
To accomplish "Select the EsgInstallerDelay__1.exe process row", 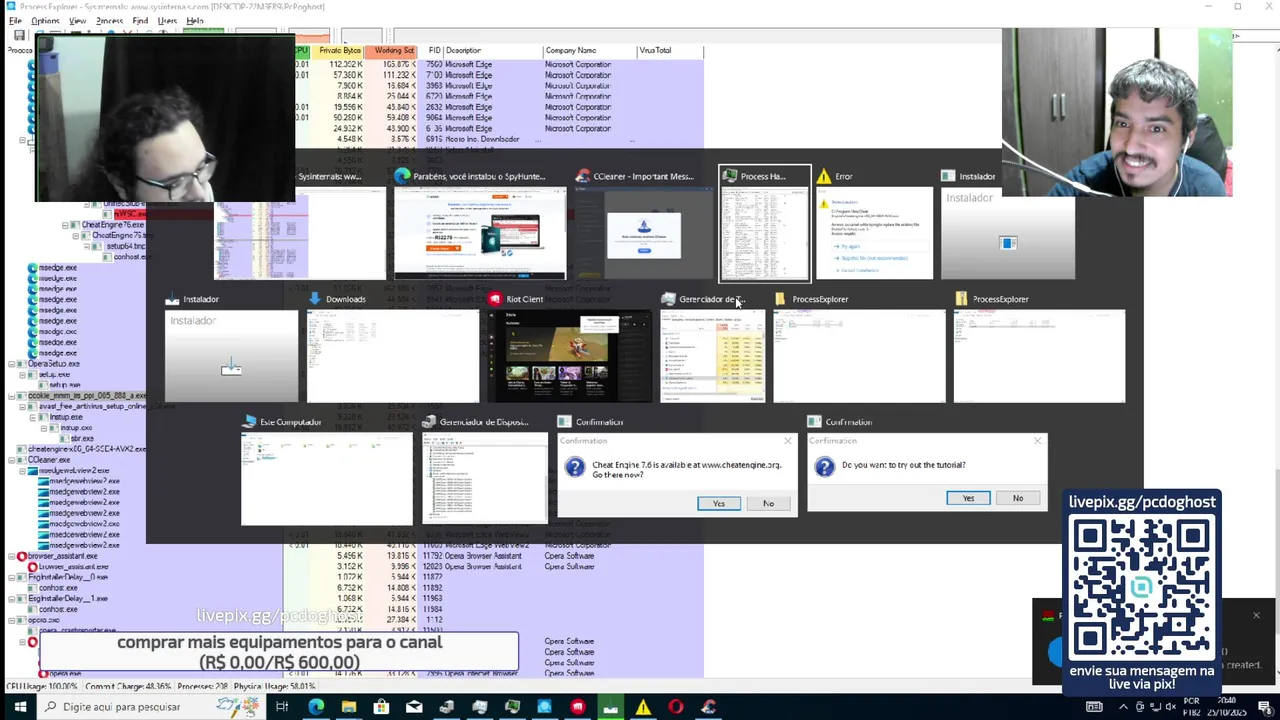I will pos(68,599).
